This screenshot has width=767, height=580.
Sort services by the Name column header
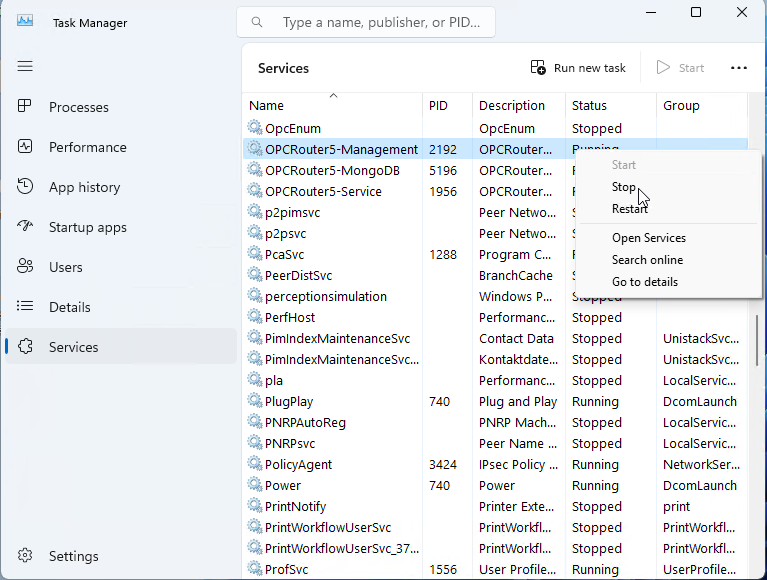(x=267, y=106)
